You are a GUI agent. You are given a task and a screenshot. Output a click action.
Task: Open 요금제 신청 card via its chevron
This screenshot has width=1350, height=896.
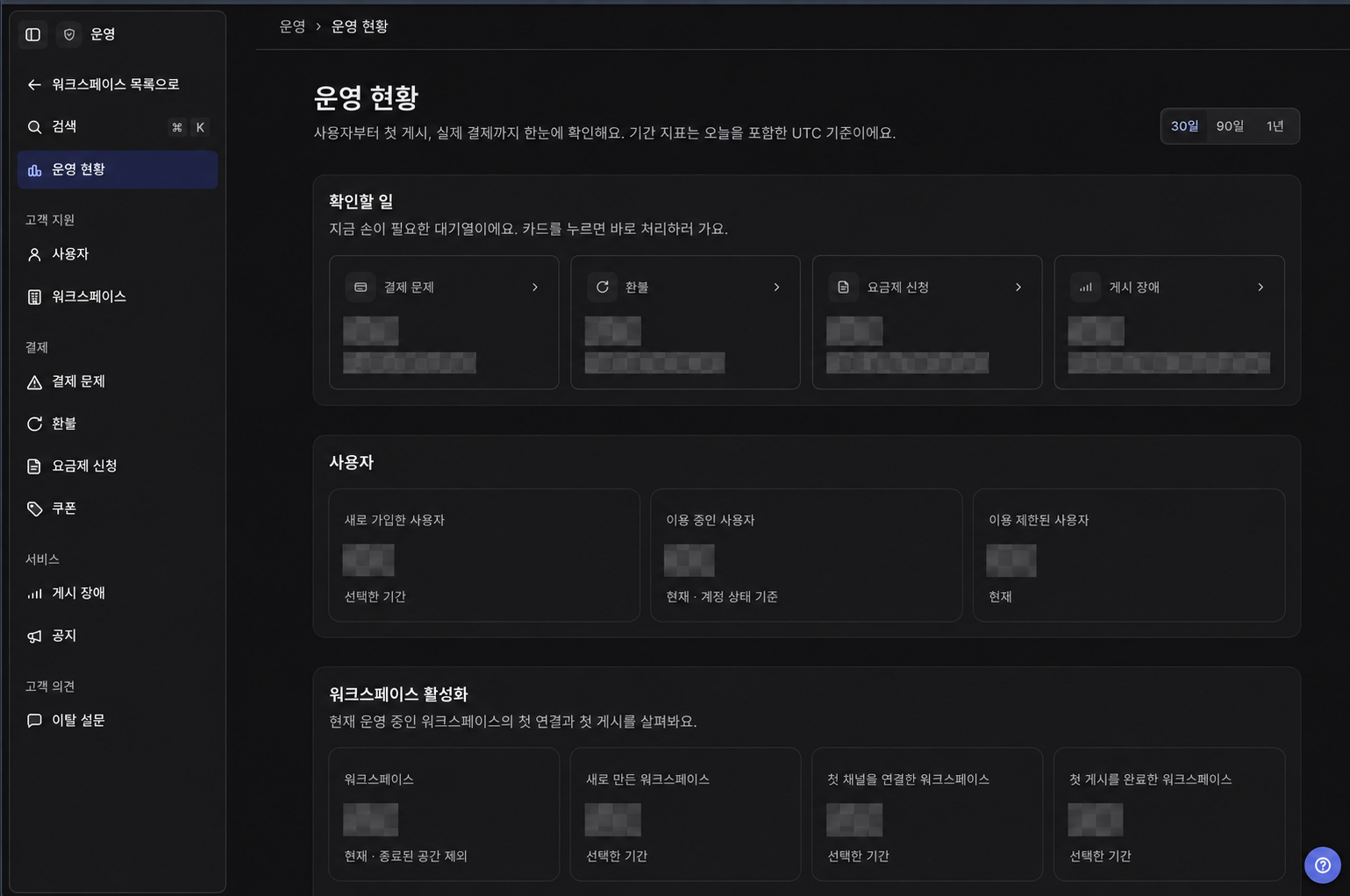coord(1018,287)
